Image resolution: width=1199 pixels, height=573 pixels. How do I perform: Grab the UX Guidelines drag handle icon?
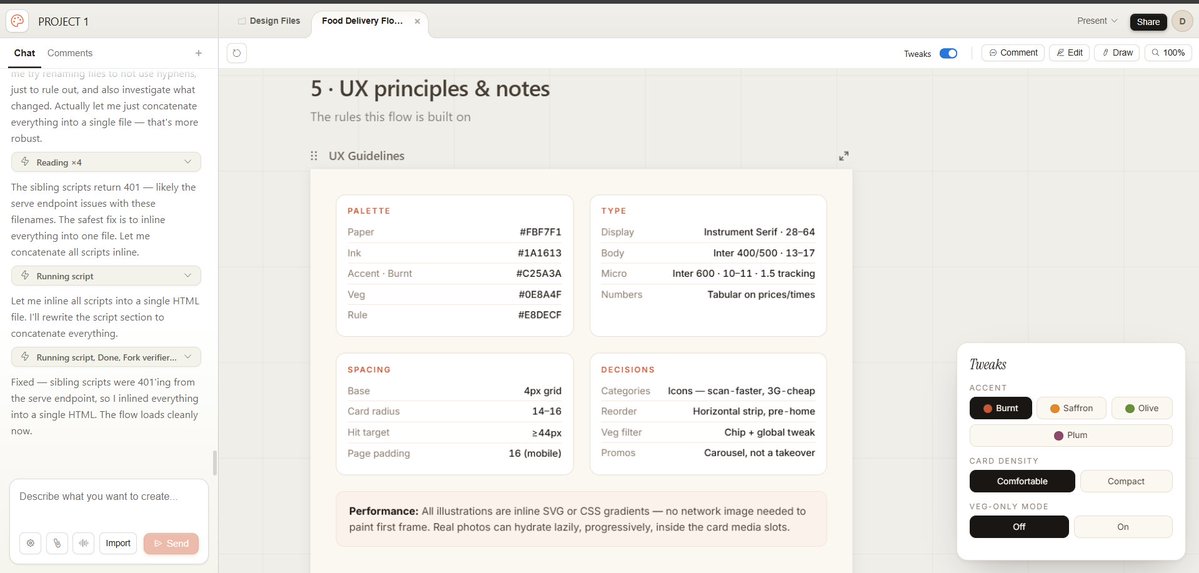tap(314, 156)
